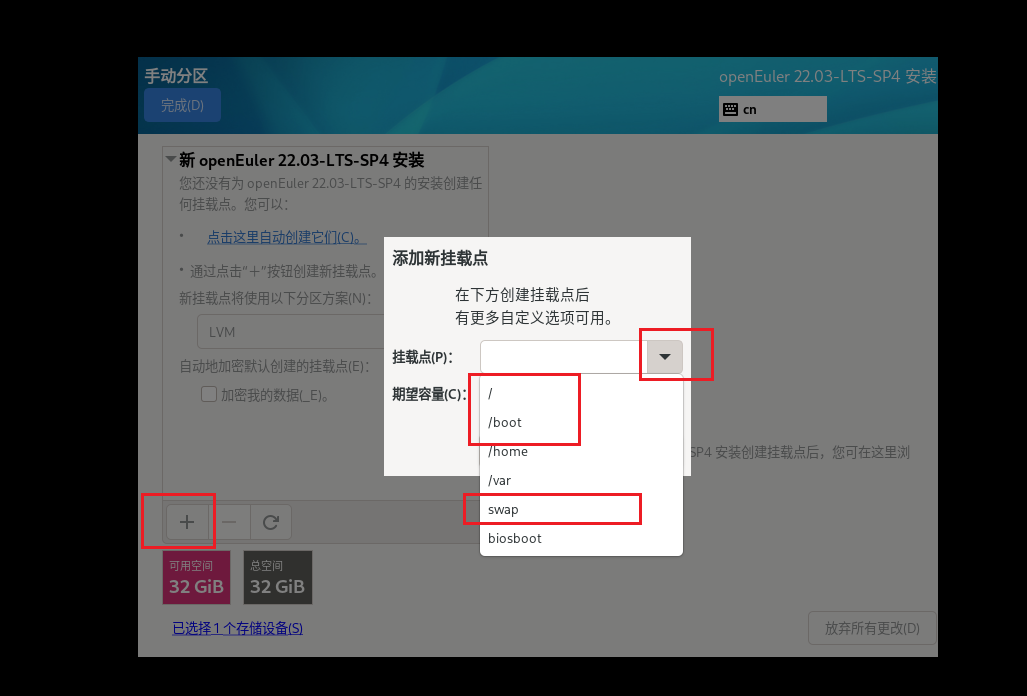Click the 手动分区 page heading
Screen dimensions: 1027x696
point(176,76)
